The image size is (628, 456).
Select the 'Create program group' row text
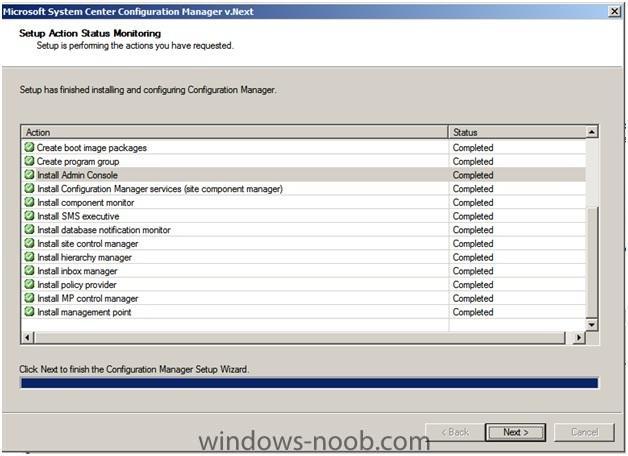78,161
